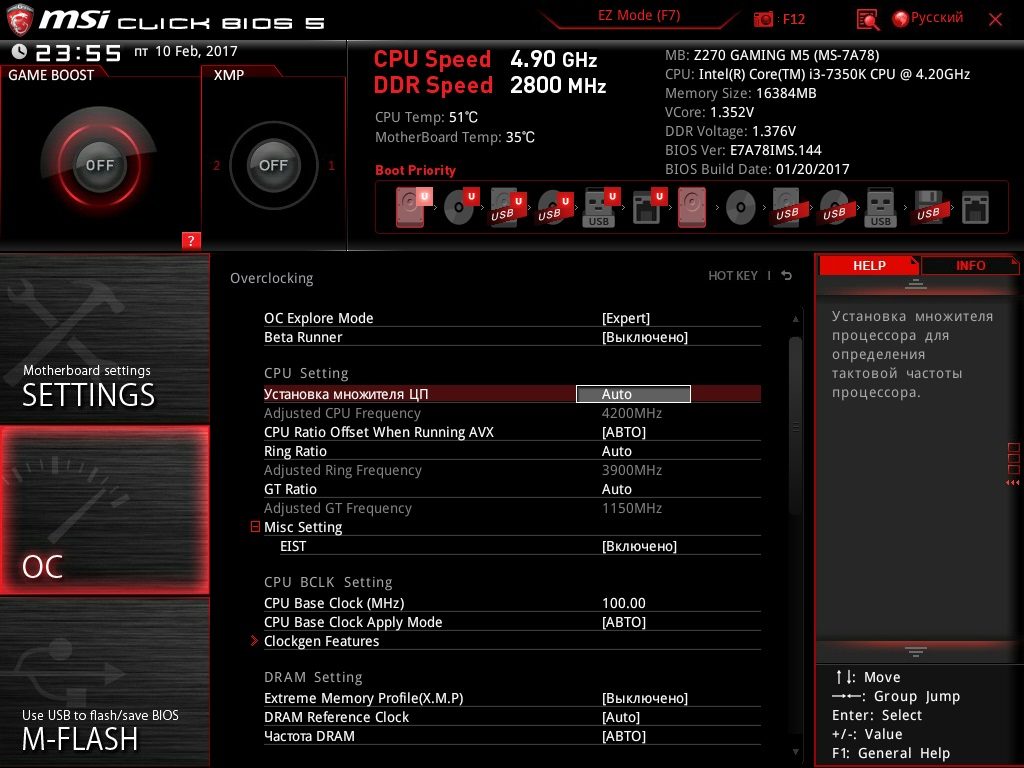
Task: Go back using the return arrow icon
Action: click(x=787, y=276)
